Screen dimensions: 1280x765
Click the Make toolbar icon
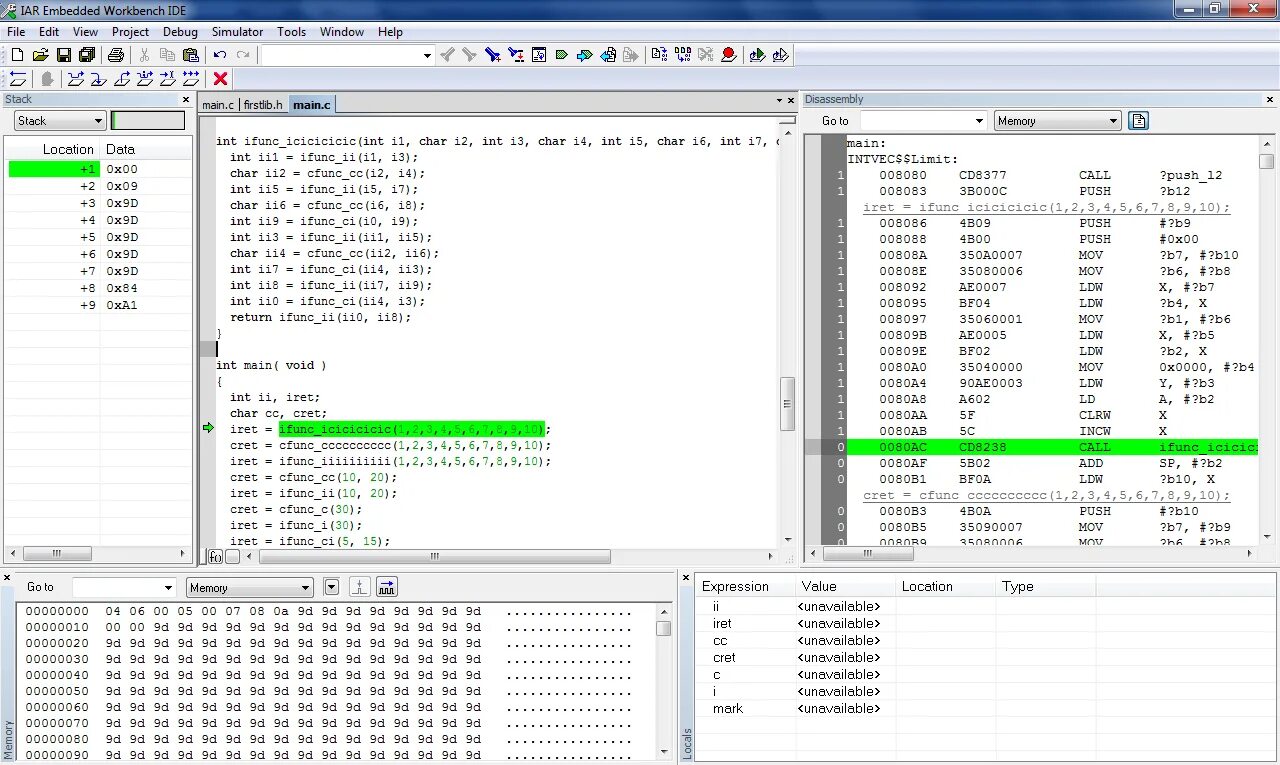682,55
